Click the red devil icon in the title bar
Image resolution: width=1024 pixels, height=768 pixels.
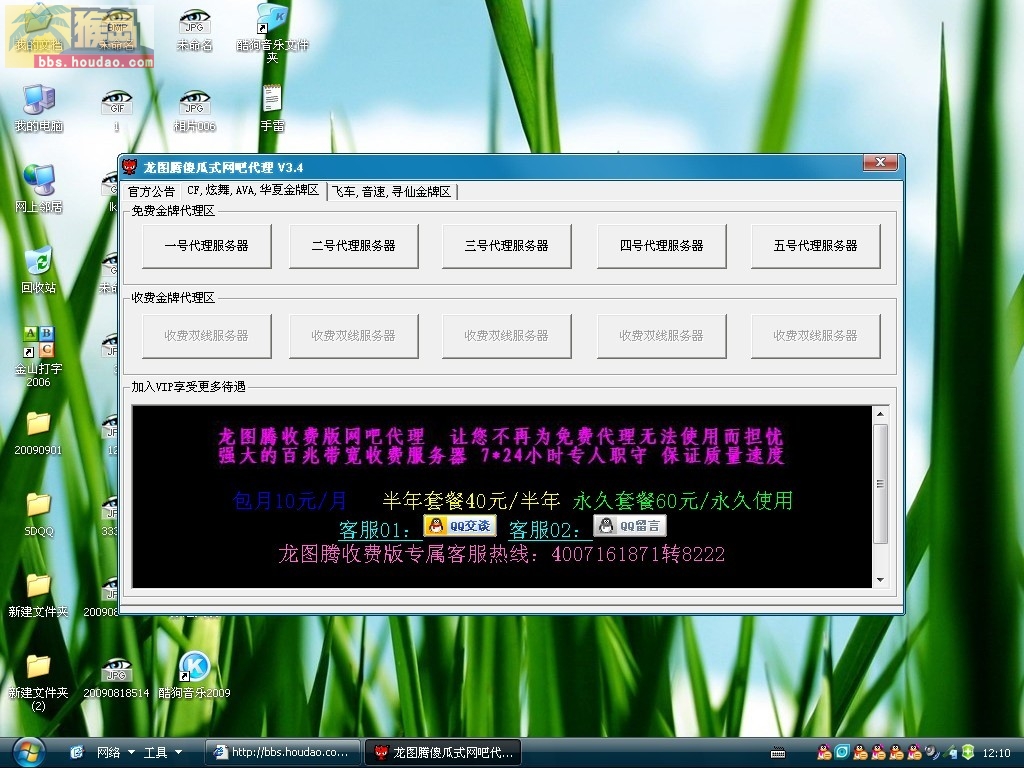(131, 167)
